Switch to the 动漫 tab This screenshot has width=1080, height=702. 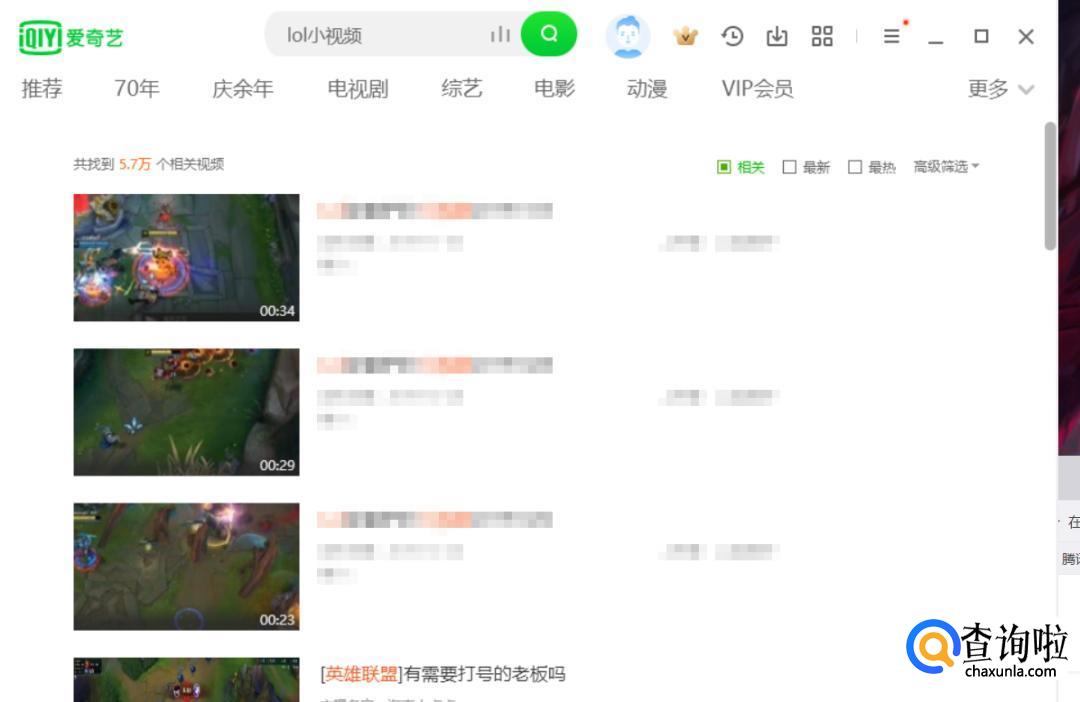click(x=647, y=89)
